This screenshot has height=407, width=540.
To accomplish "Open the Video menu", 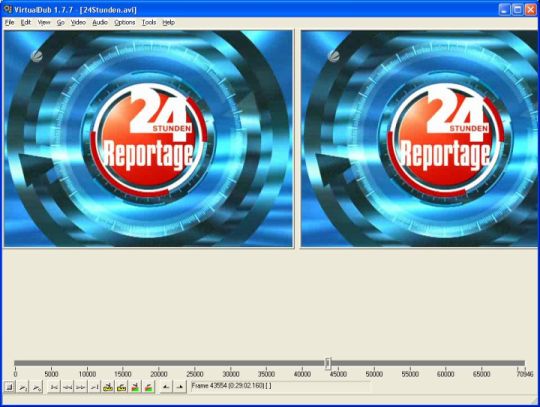I will pyautogui.click(x=78, y=22).
